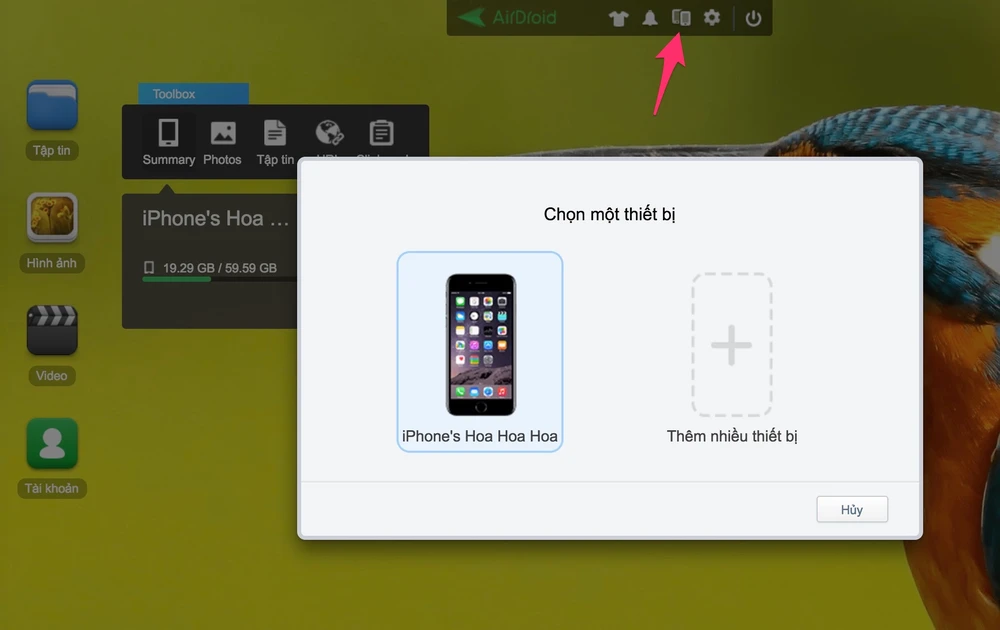
Task: Select Tập tin in the toolbox
Action: 275,141
